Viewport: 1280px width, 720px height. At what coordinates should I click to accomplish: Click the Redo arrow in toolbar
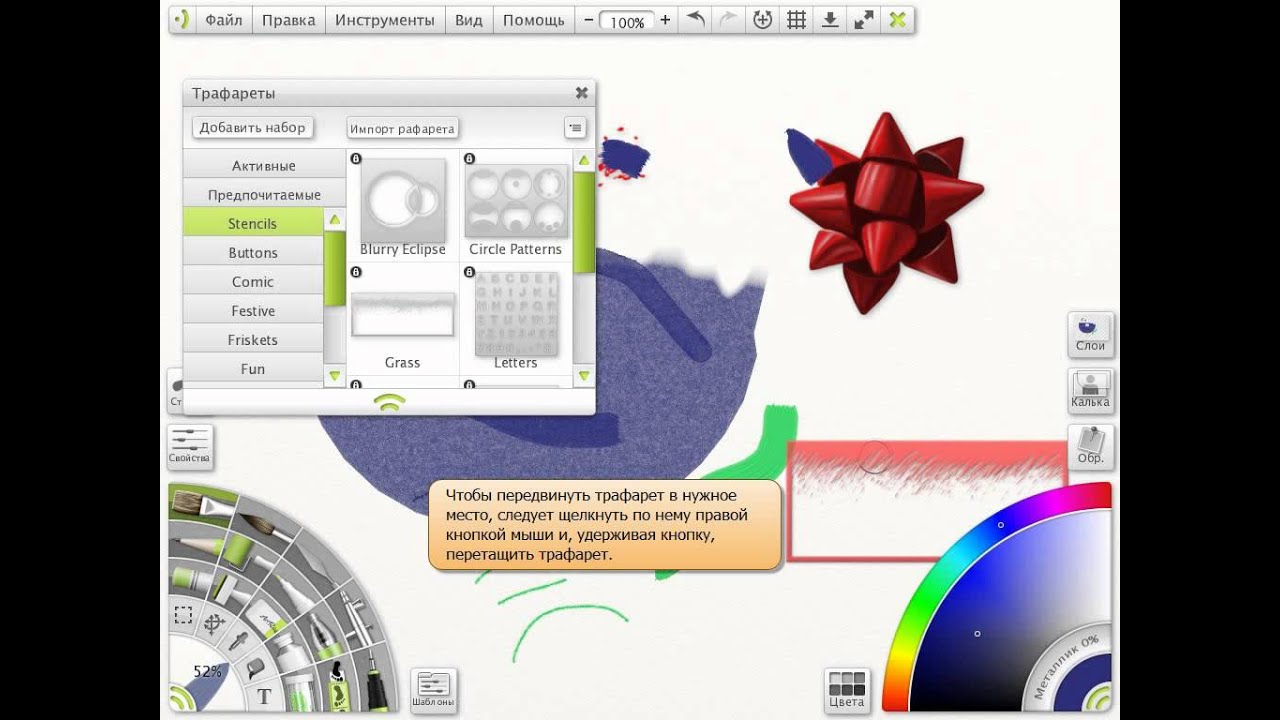[x=729, y=20]
